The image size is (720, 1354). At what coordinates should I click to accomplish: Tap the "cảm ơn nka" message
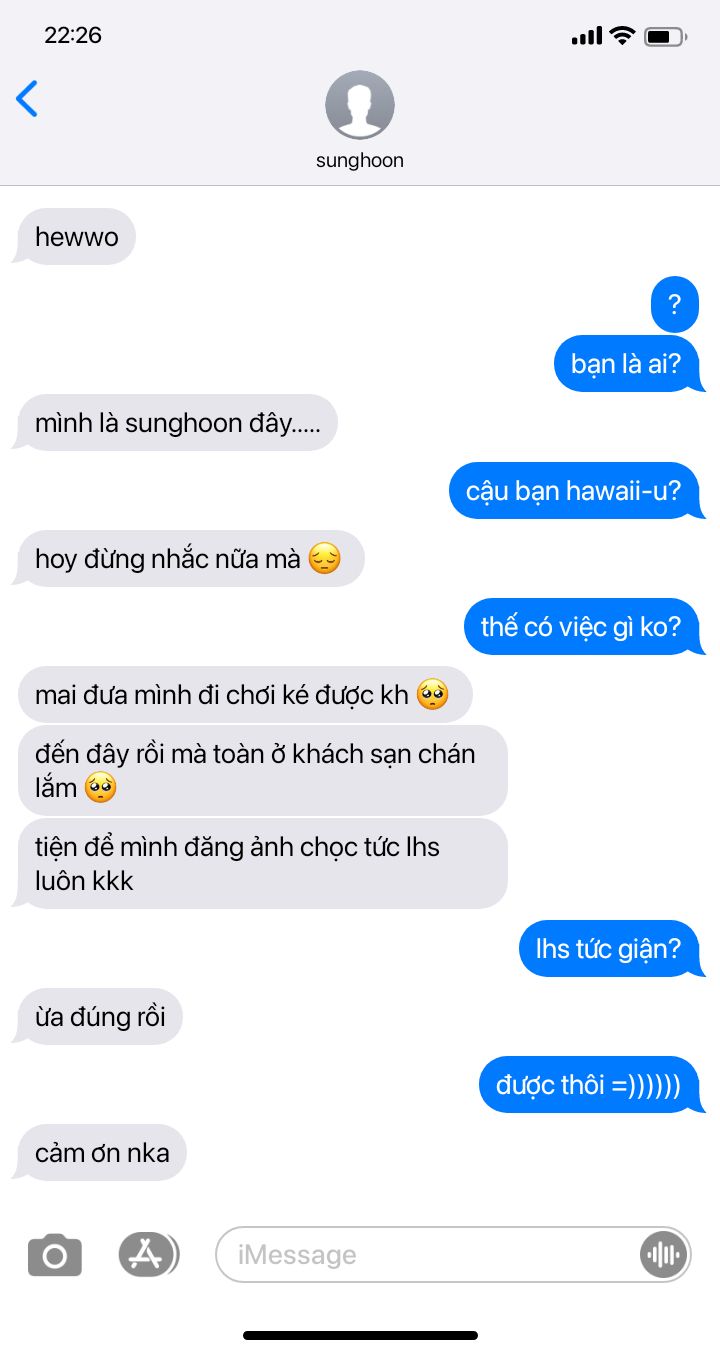102,1153
